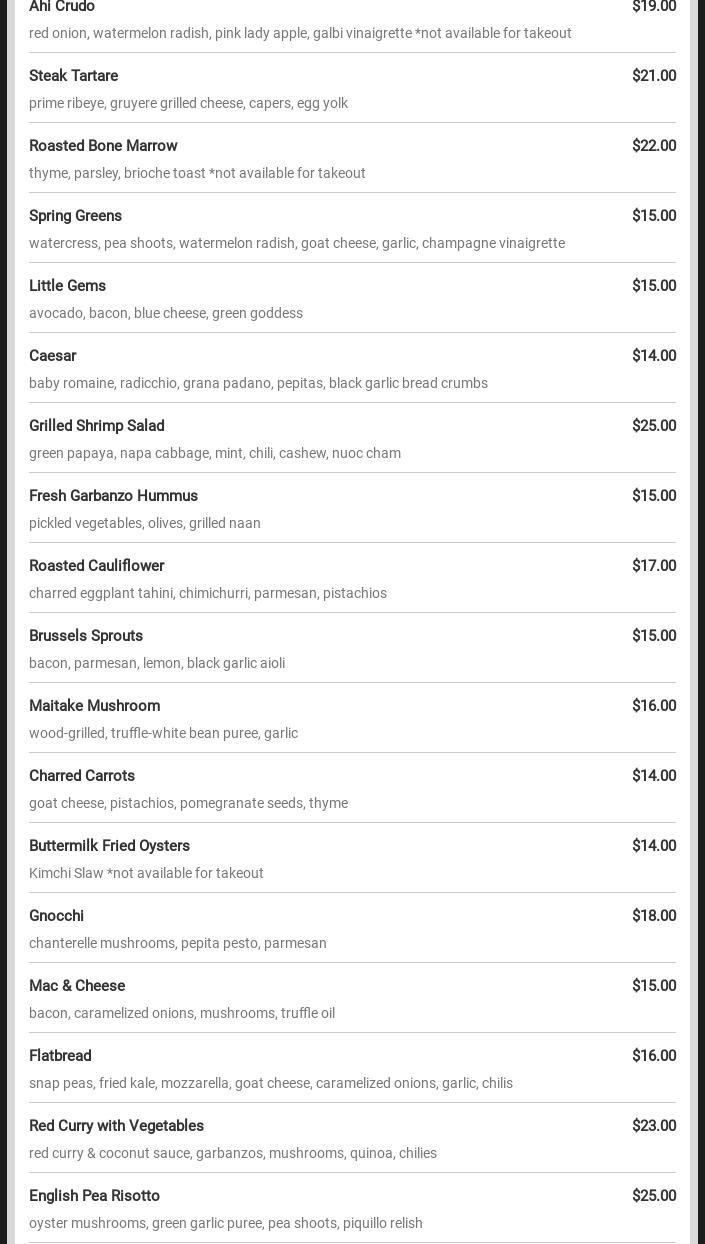Click the $22.00 Roasted Bone Marrow price

(654, 146)
